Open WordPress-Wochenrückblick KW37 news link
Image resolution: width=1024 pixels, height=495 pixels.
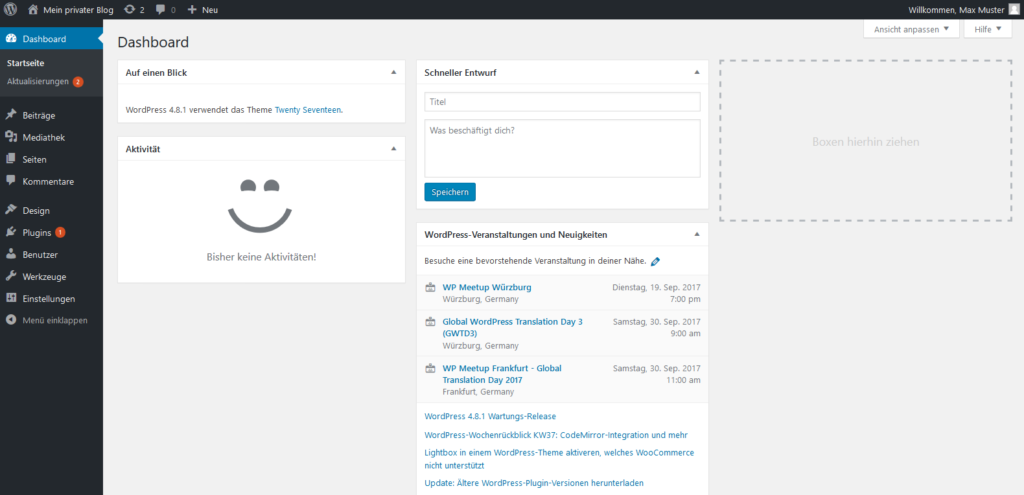coord(556,435)
